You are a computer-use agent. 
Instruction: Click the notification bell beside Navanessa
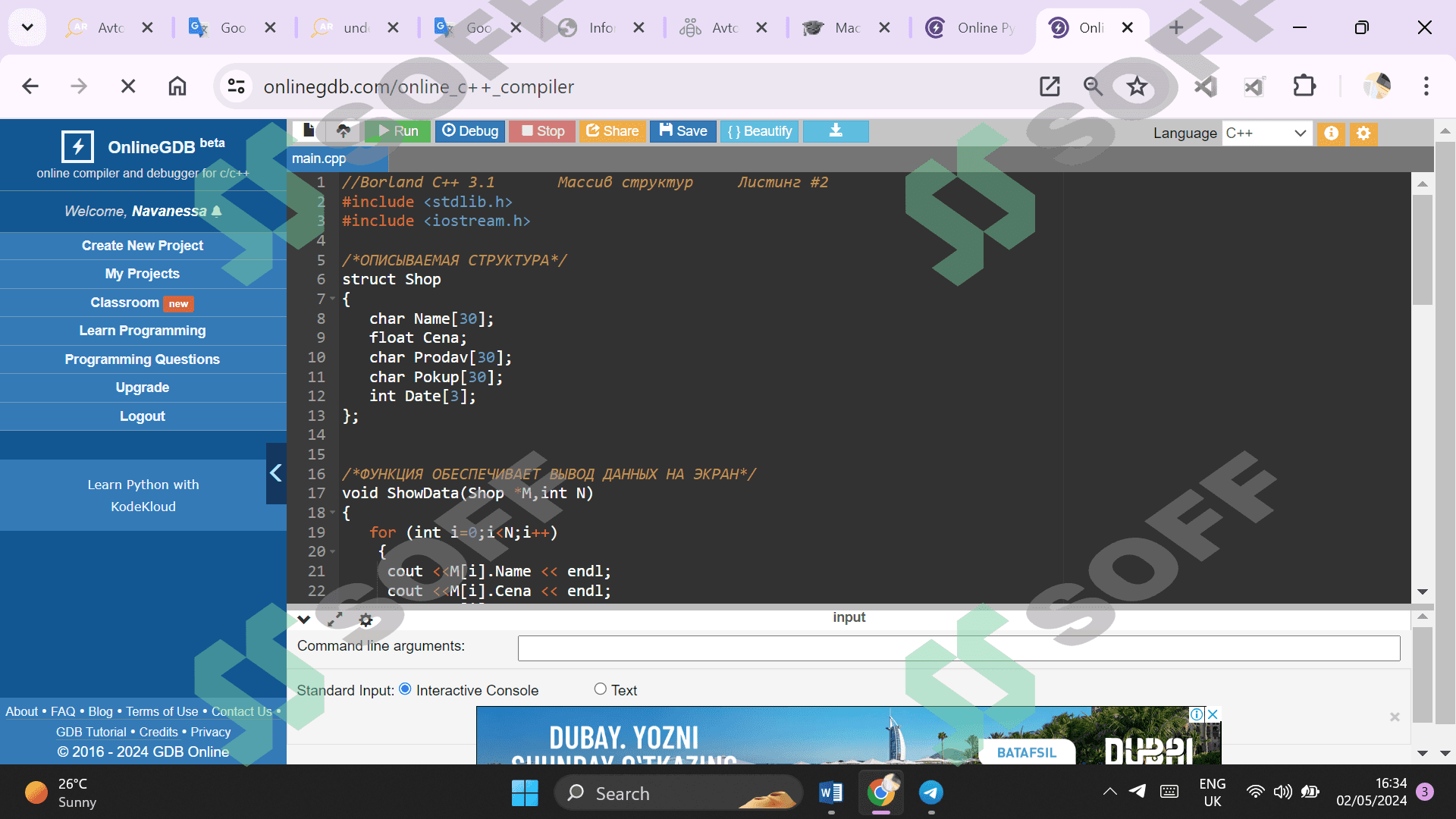pos(217,211)
